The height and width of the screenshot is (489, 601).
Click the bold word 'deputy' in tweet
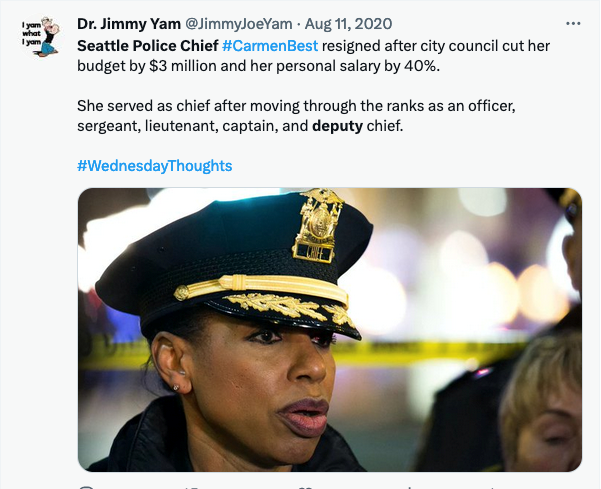[337, 126]
